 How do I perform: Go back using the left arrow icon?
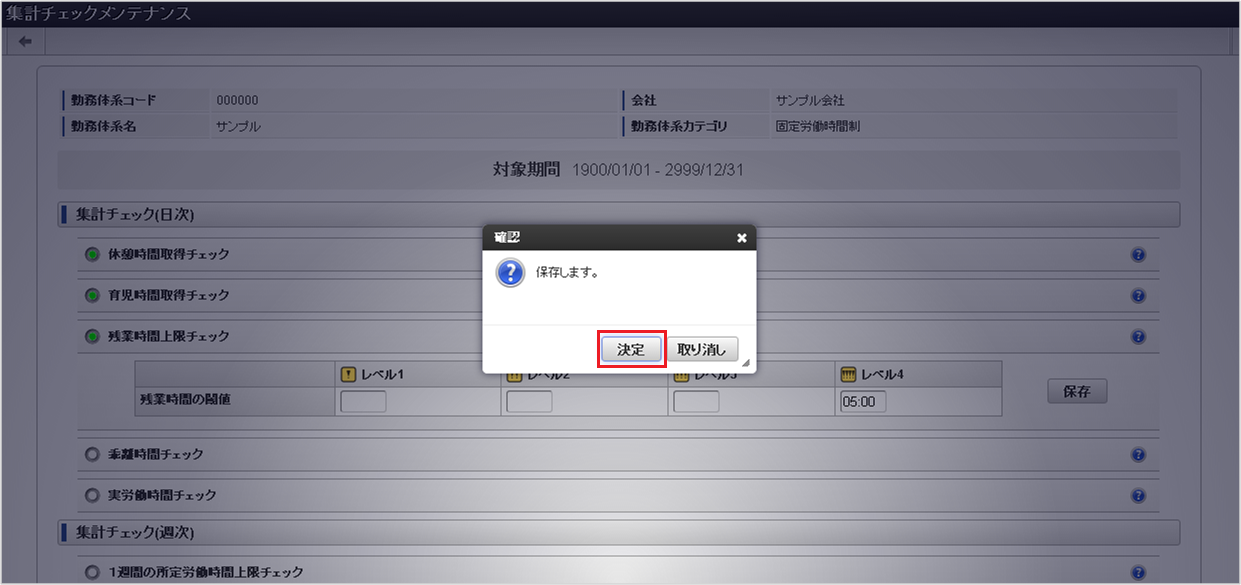point(25,41)
